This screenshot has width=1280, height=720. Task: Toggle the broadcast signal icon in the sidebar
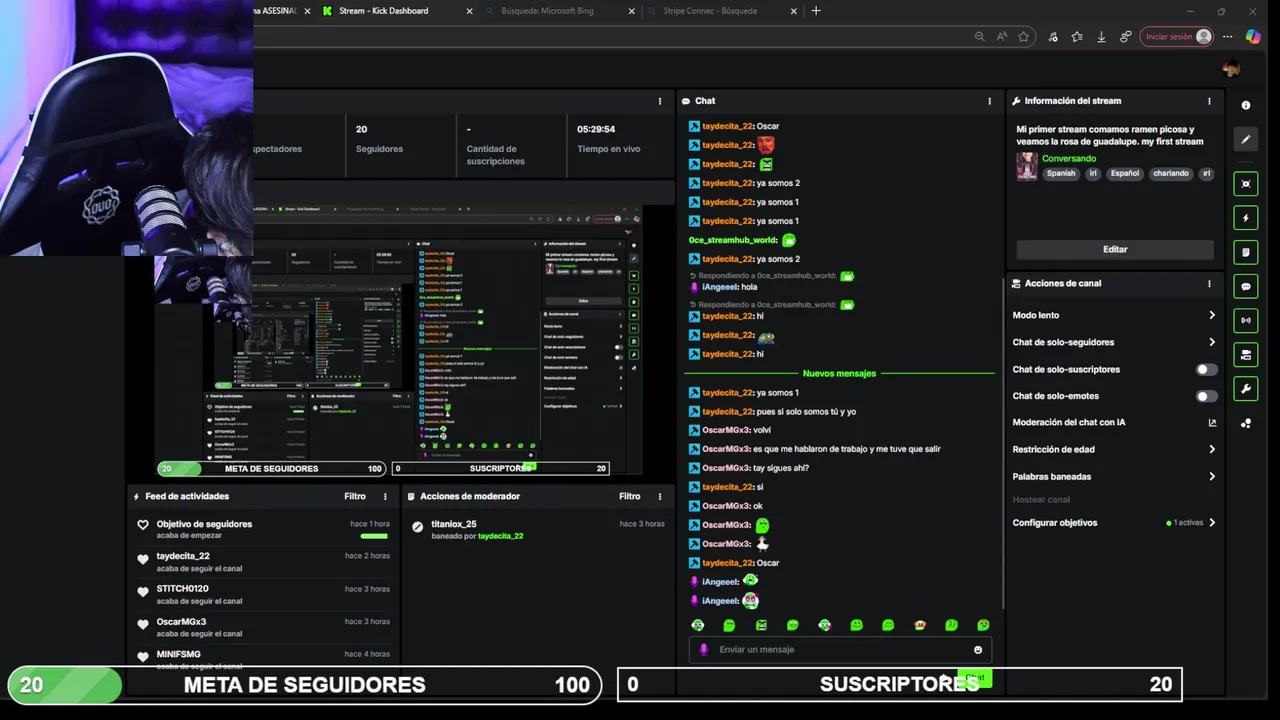click(x=1246, y=321)
